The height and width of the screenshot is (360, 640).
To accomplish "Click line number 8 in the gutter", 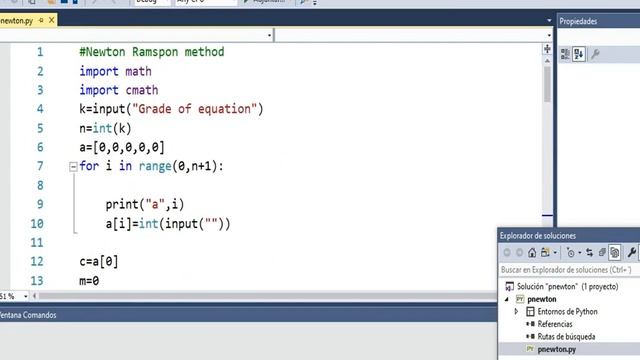I will point(40,185).
